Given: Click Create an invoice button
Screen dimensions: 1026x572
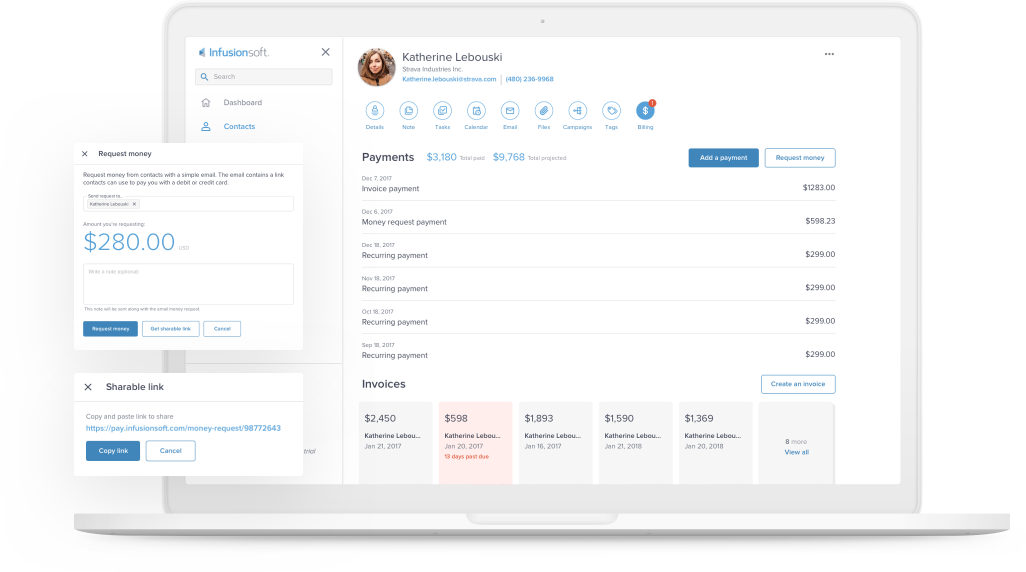Looking at the screenshot, I should click(x=798, y=384).
